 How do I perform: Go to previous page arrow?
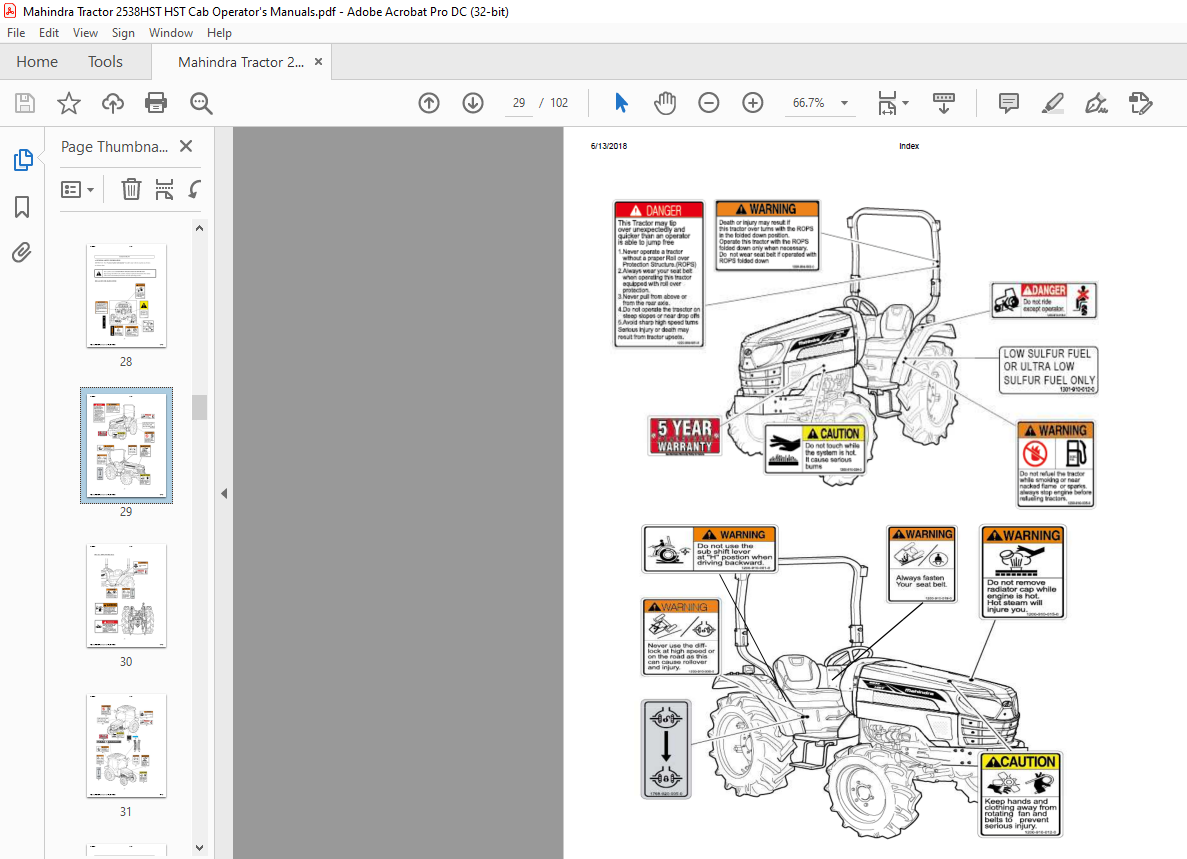(x=429, y=103)
